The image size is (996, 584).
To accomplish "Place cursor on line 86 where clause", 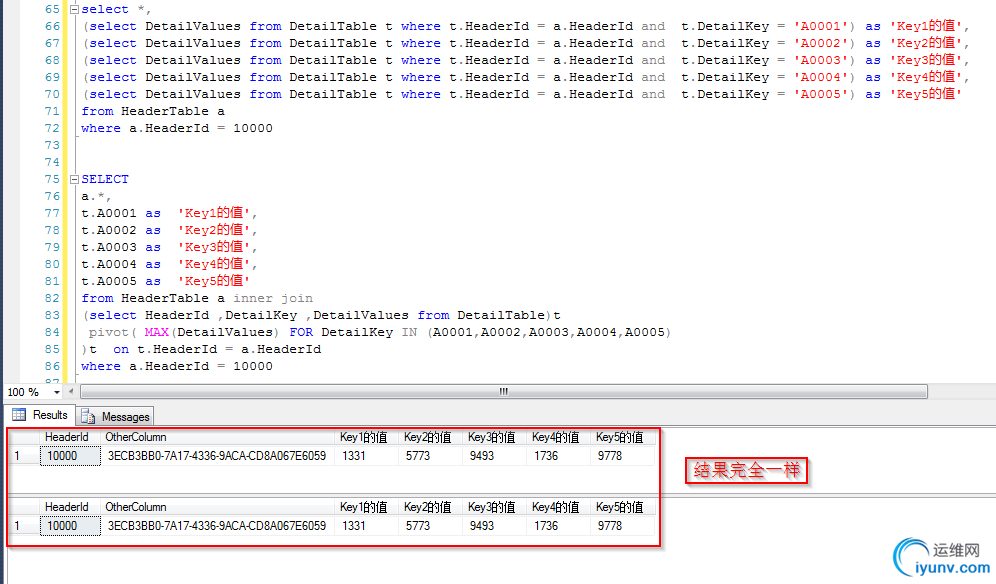I will click(x=177, y=367).
